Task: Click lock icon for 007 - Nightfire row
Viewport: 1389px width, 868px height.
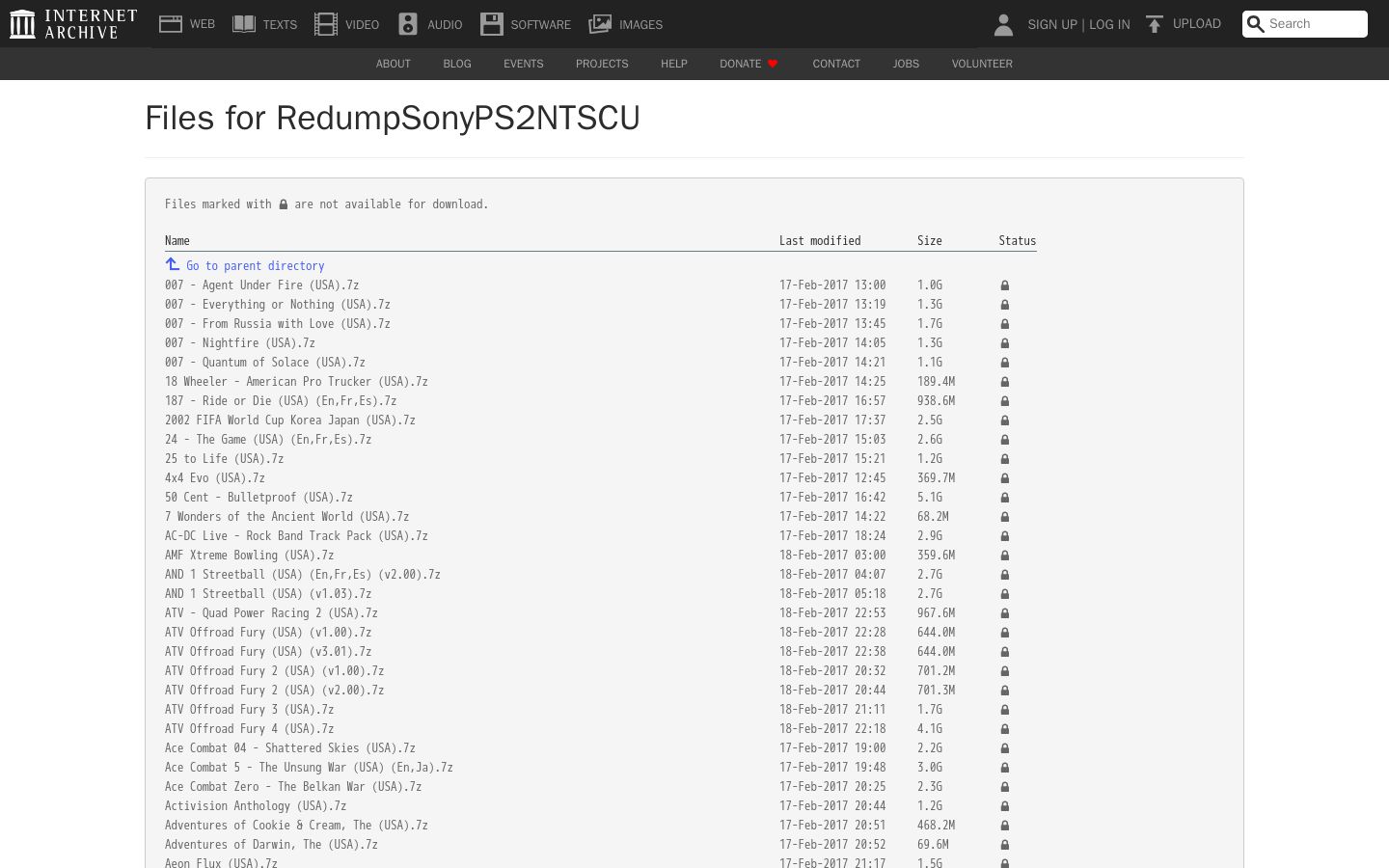Action: [1004, 343]
